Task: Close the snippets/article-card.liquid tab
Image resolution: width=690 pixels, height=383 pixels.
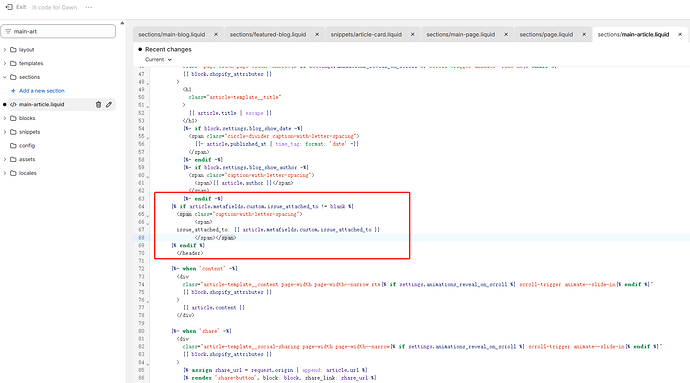Action: (x=413, y=34)
